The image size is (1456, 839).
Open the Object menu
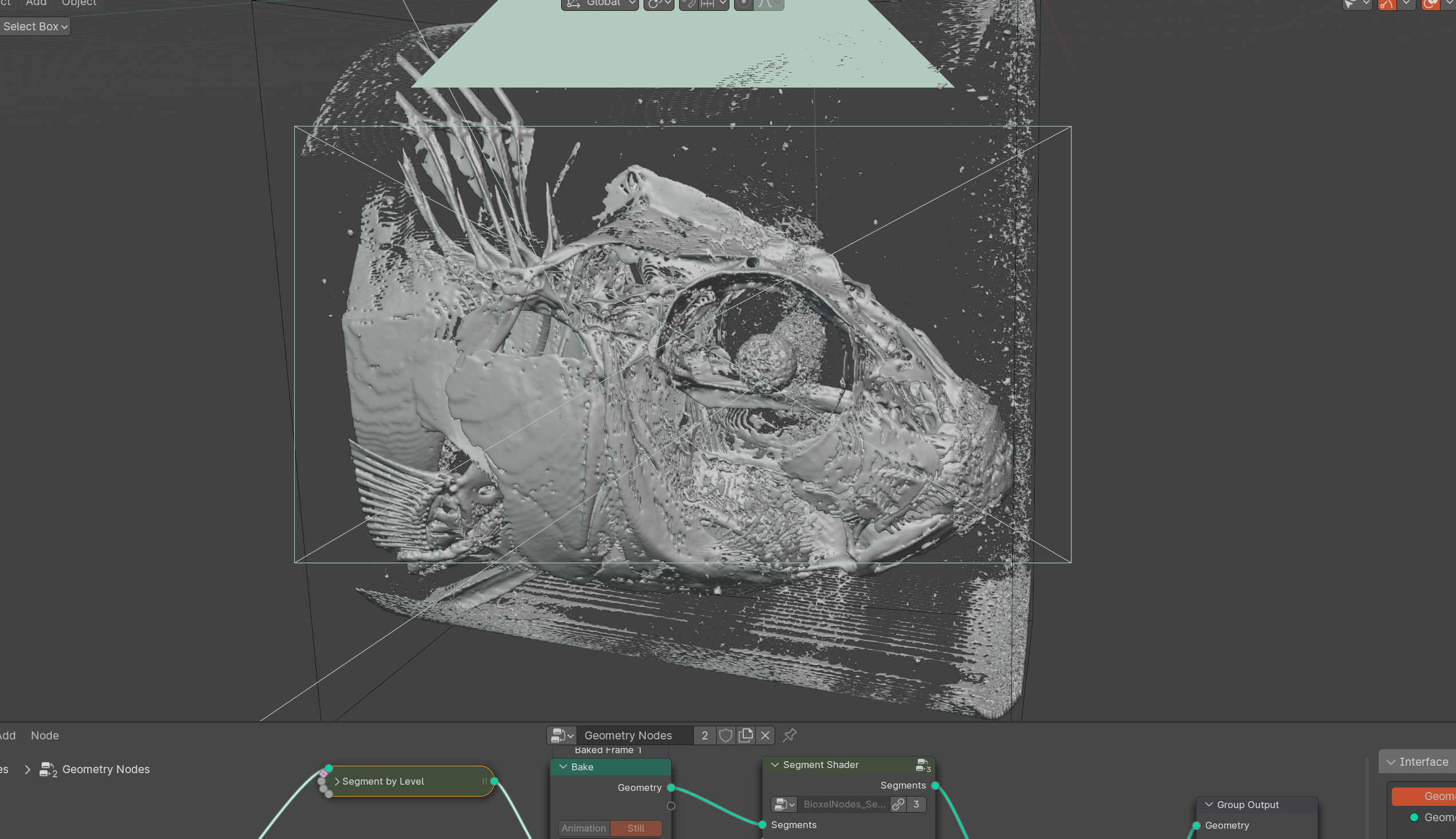click(x=79, y=3)
